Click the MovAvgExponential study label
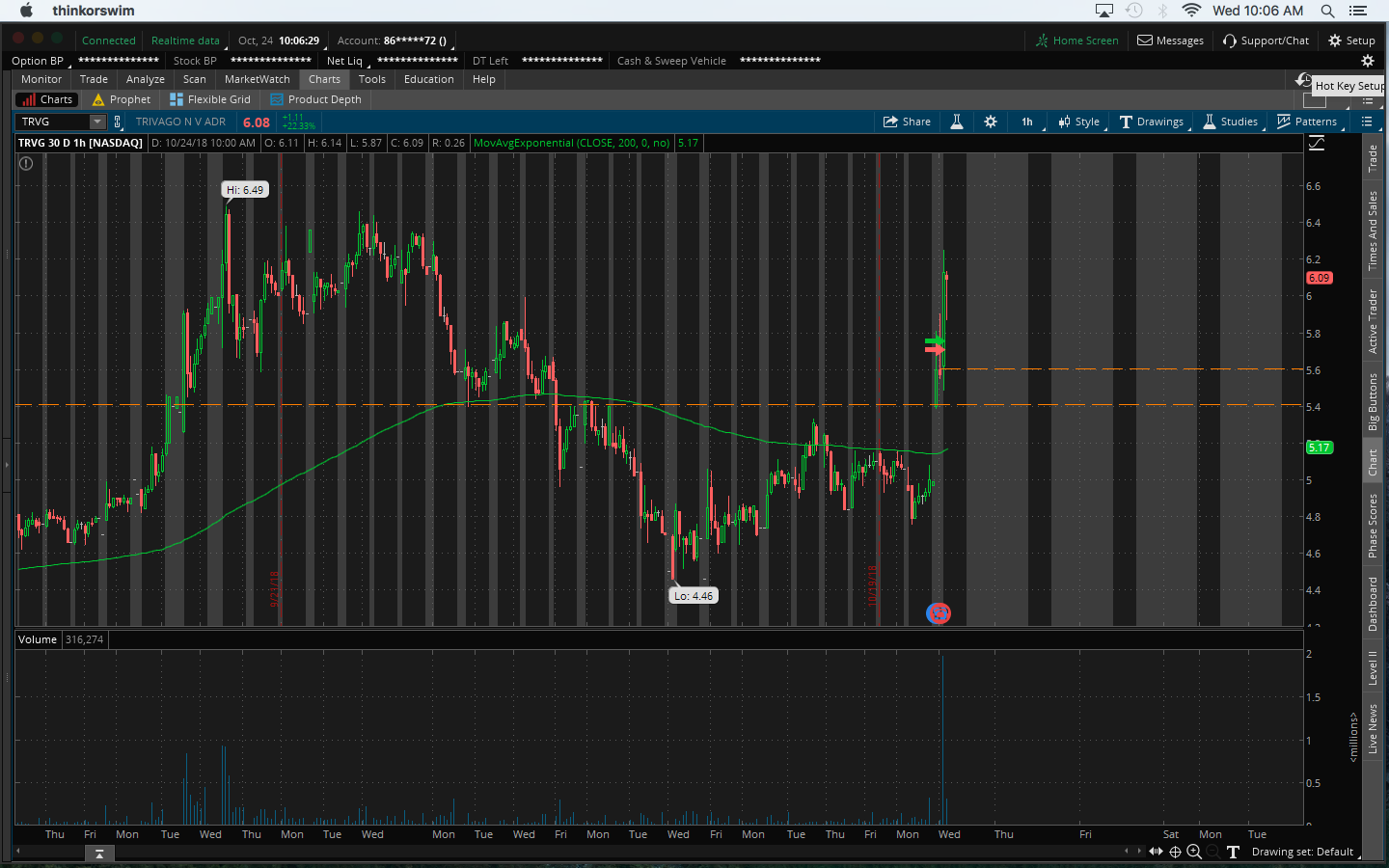The height and width of the screenshot is (868, 1389). pyautogui.click(x=572, y=143)
